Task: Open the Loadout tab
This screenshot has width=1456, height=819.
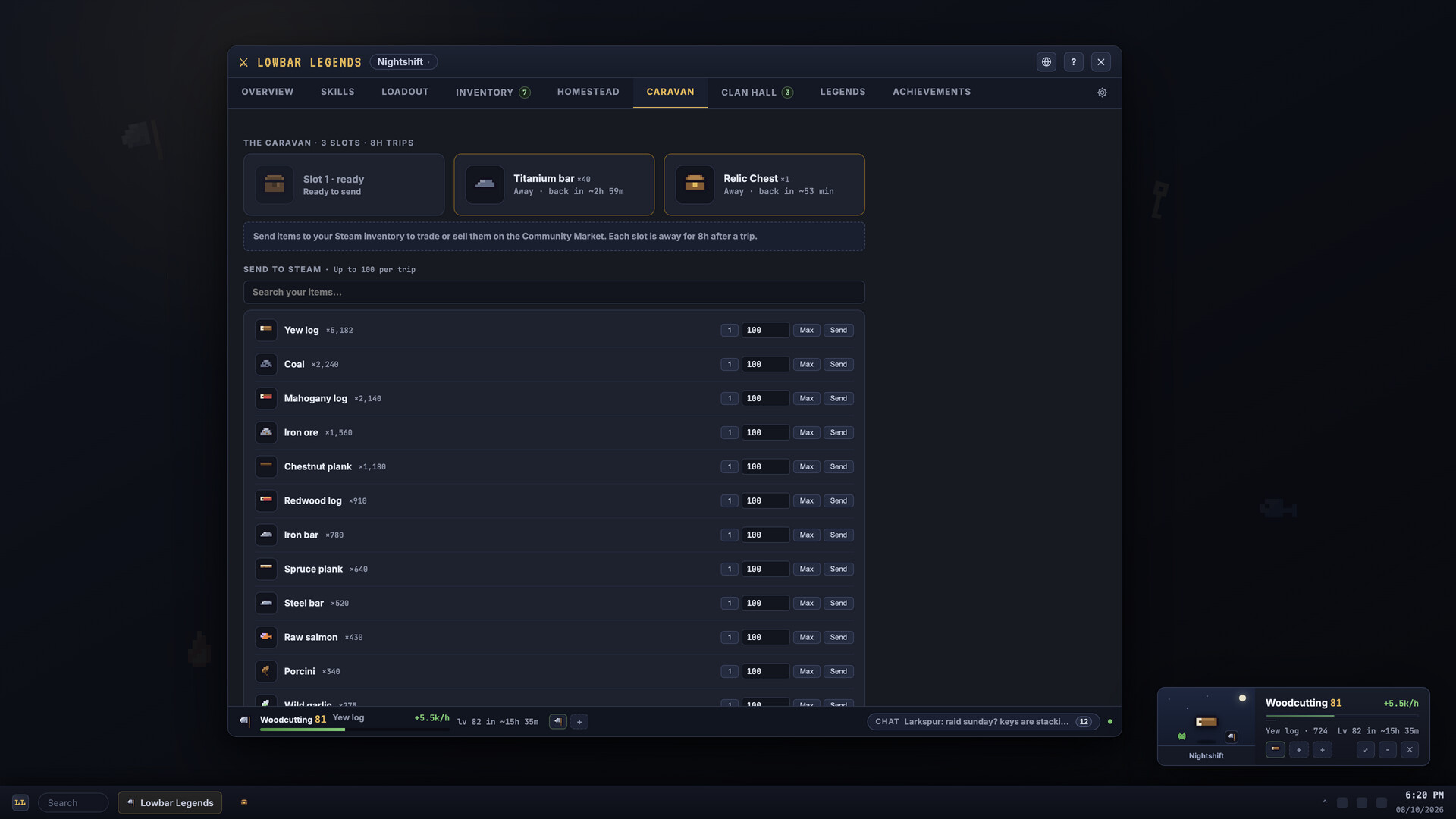Action: tap(405, 92)
